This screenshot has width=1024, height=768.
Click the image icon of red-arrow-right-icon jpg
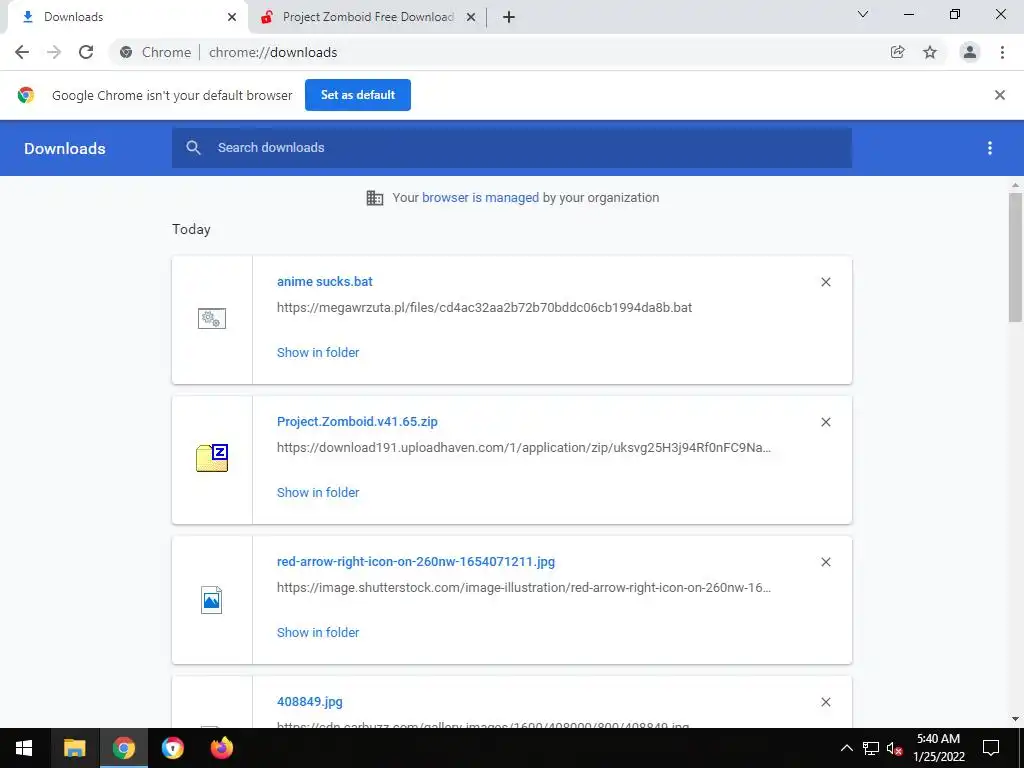[x=212, y=600]
